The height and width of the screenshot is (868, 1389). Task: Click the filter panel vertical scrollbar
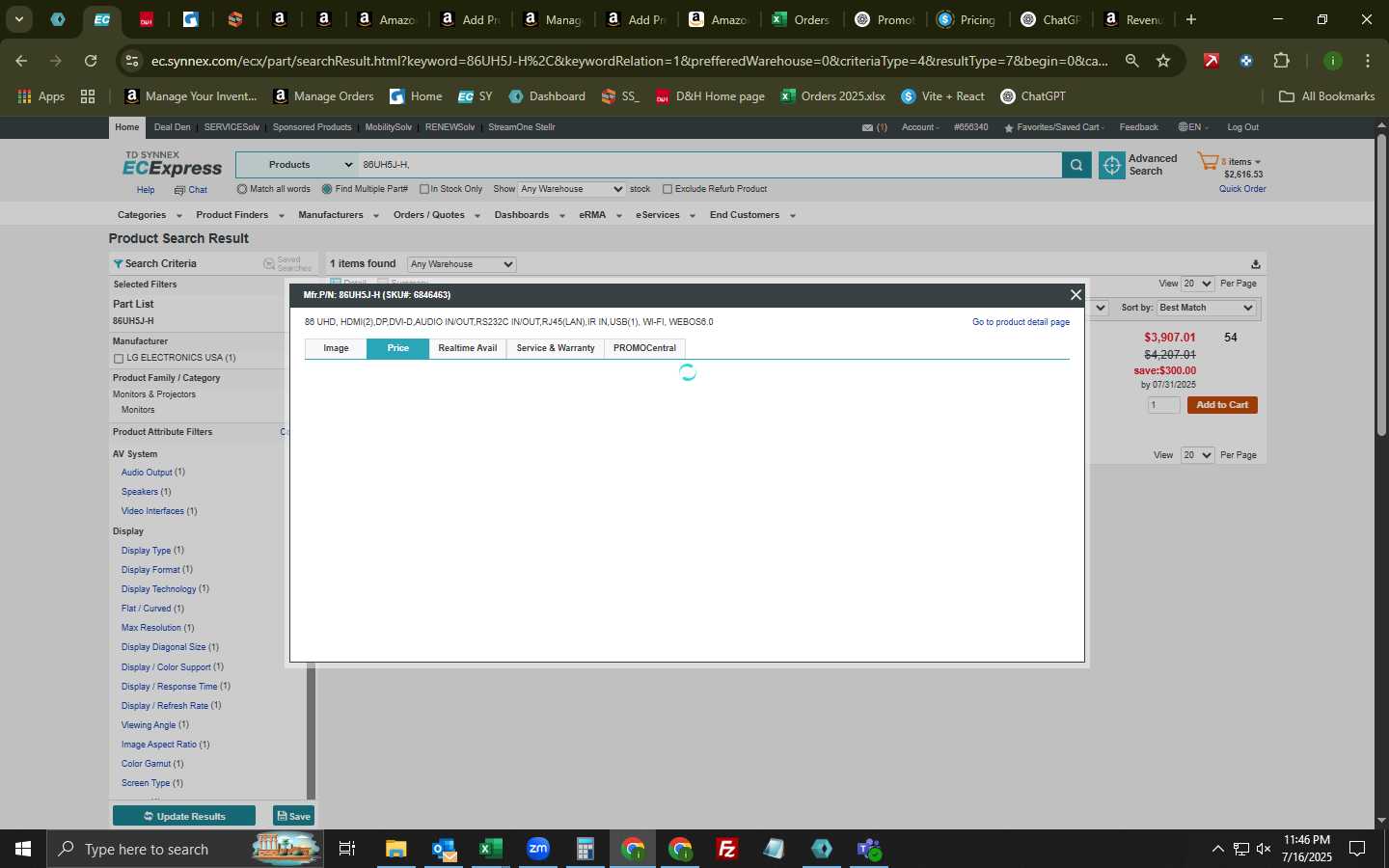click(x=311, y=733)
